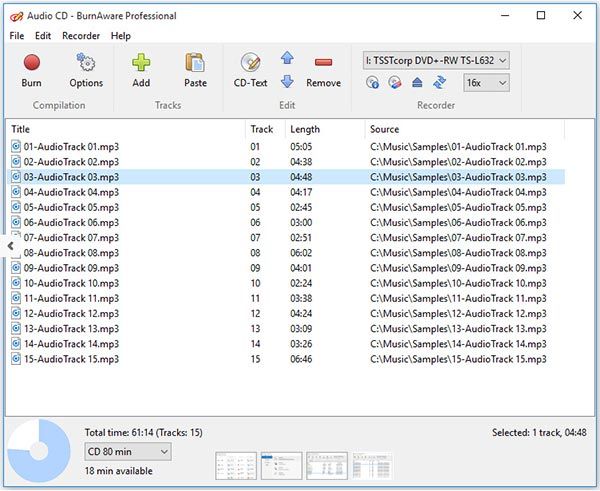Remove the selected track
The width and height of the screenshot is (600, 491).
coord(323,69)
